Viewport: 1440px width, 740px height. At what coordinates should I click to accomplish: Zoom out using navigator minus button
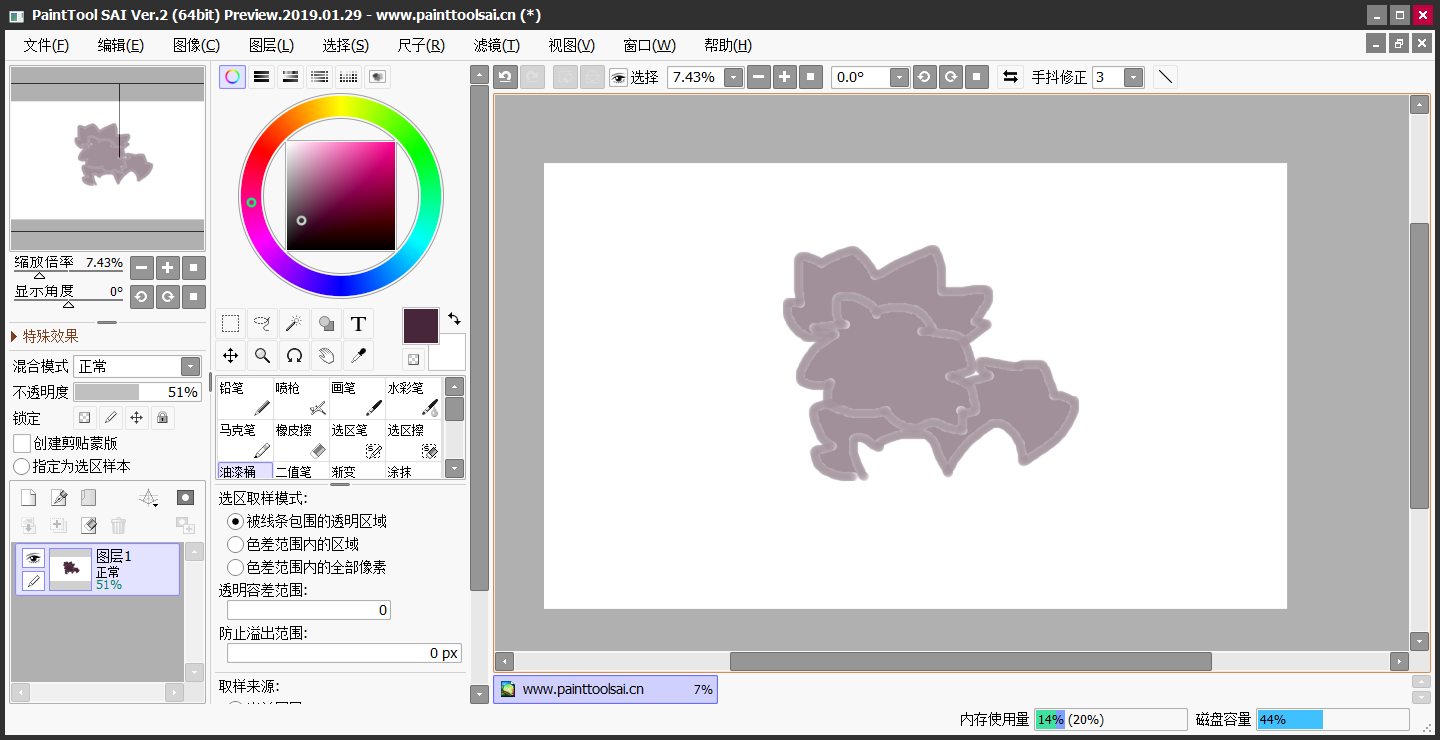coord(142,267)
